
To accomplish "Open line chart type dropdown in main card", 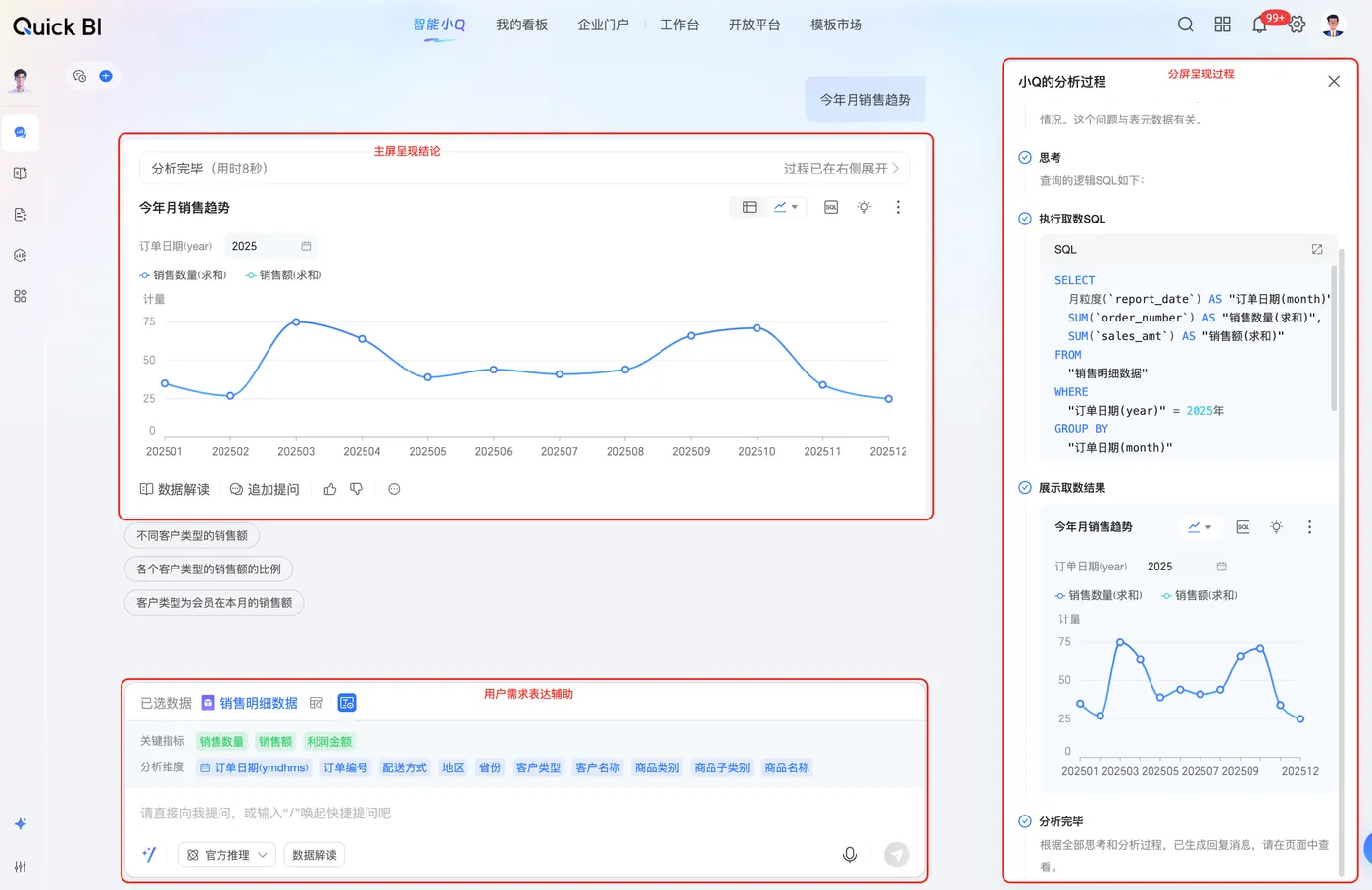I will 786,207.
